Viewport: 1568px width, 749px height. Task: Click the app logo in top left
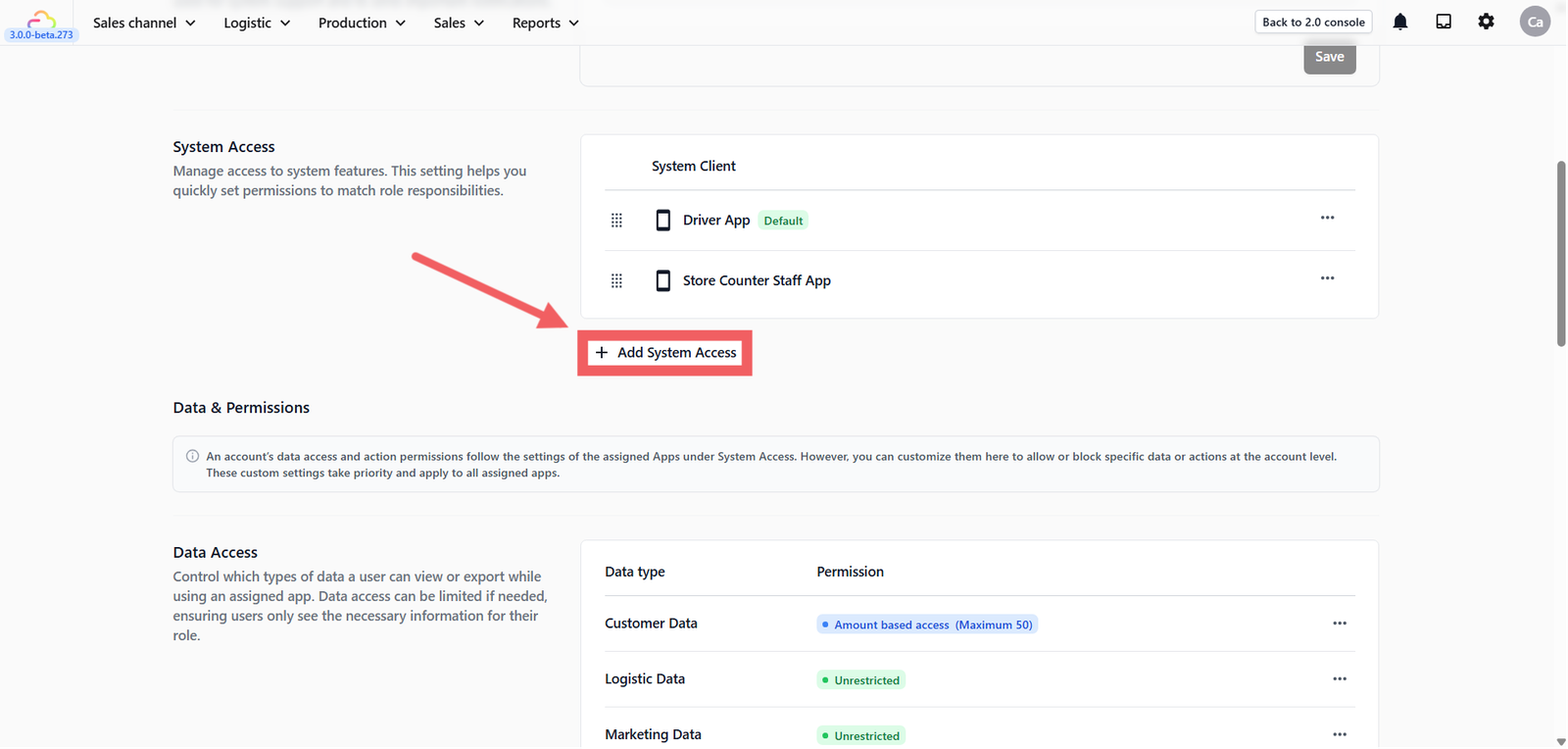41,19
